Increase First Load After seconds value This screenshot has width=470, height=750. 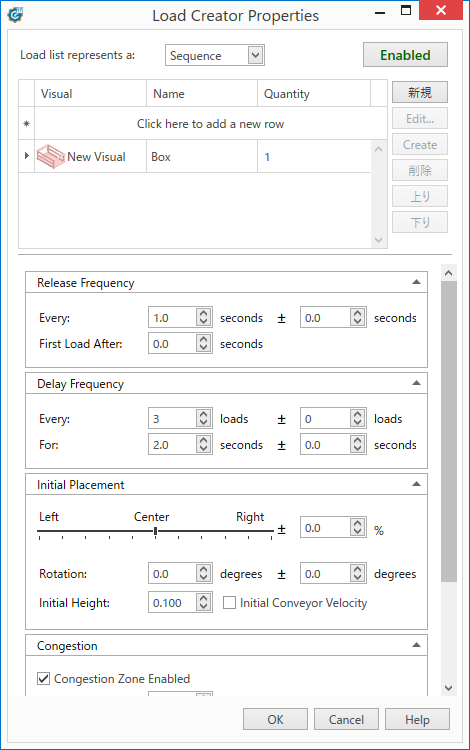click(x=204, y=339)
